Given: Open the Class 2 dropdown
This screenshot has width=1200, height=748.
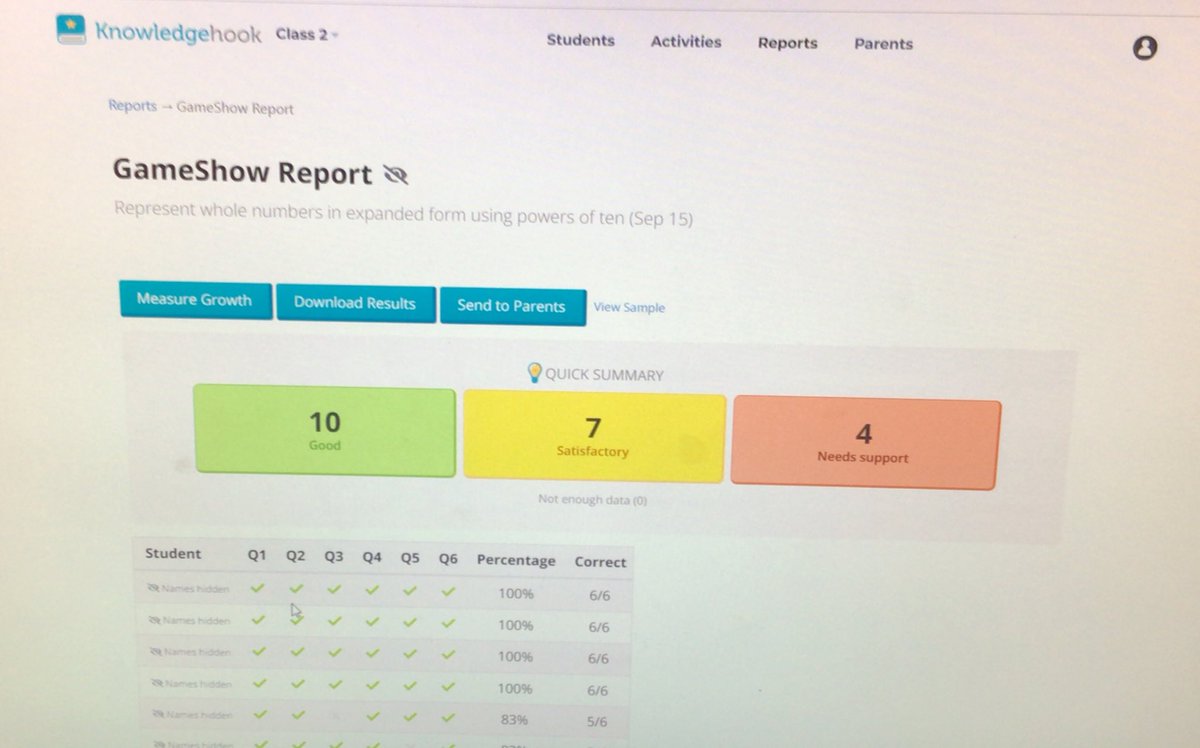Looking at the screenshot, I should click(x=307, y=33).
